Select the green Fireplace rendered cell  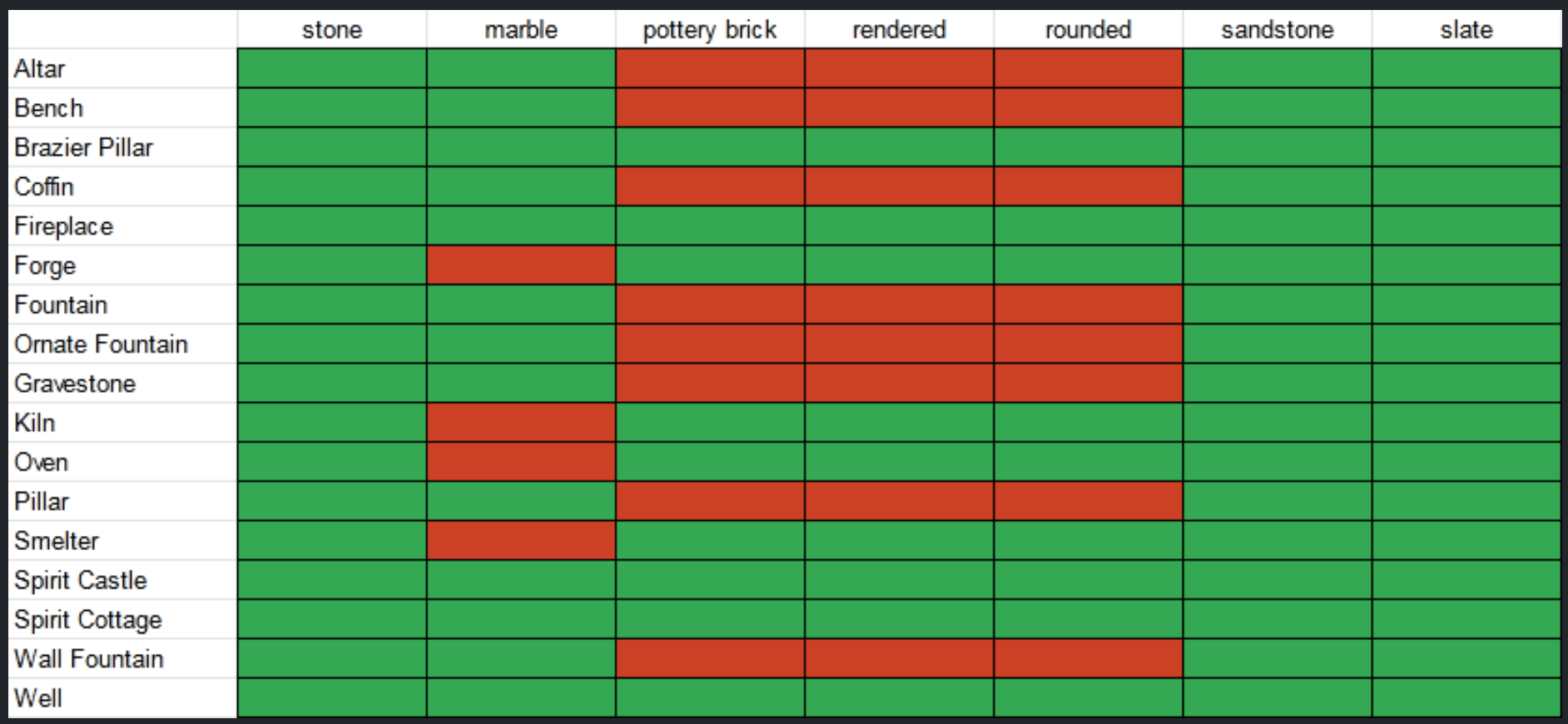[x=899, y=226]
